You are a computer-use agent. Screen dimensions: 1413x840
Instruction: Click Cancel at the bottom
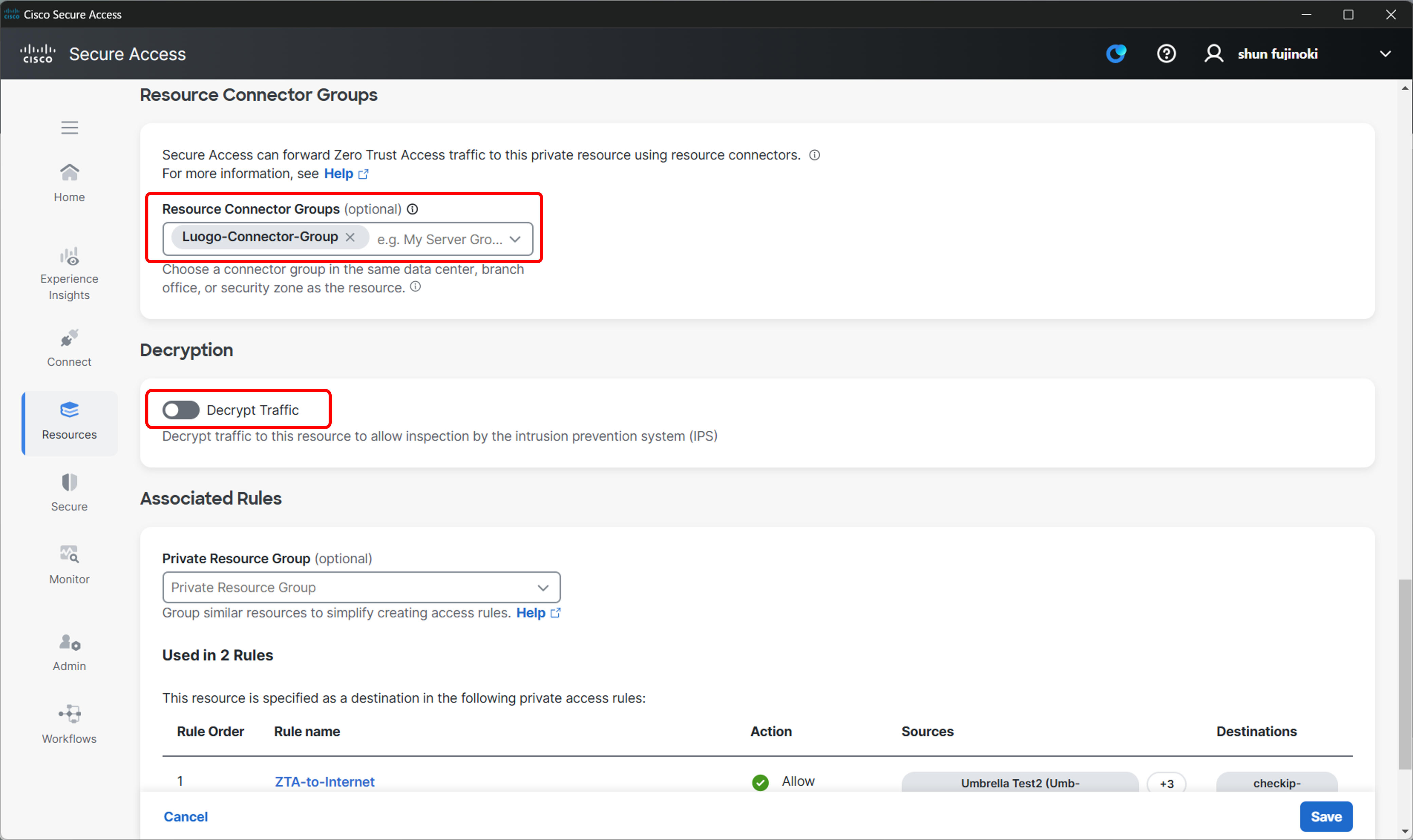click(x=186, y=816)
